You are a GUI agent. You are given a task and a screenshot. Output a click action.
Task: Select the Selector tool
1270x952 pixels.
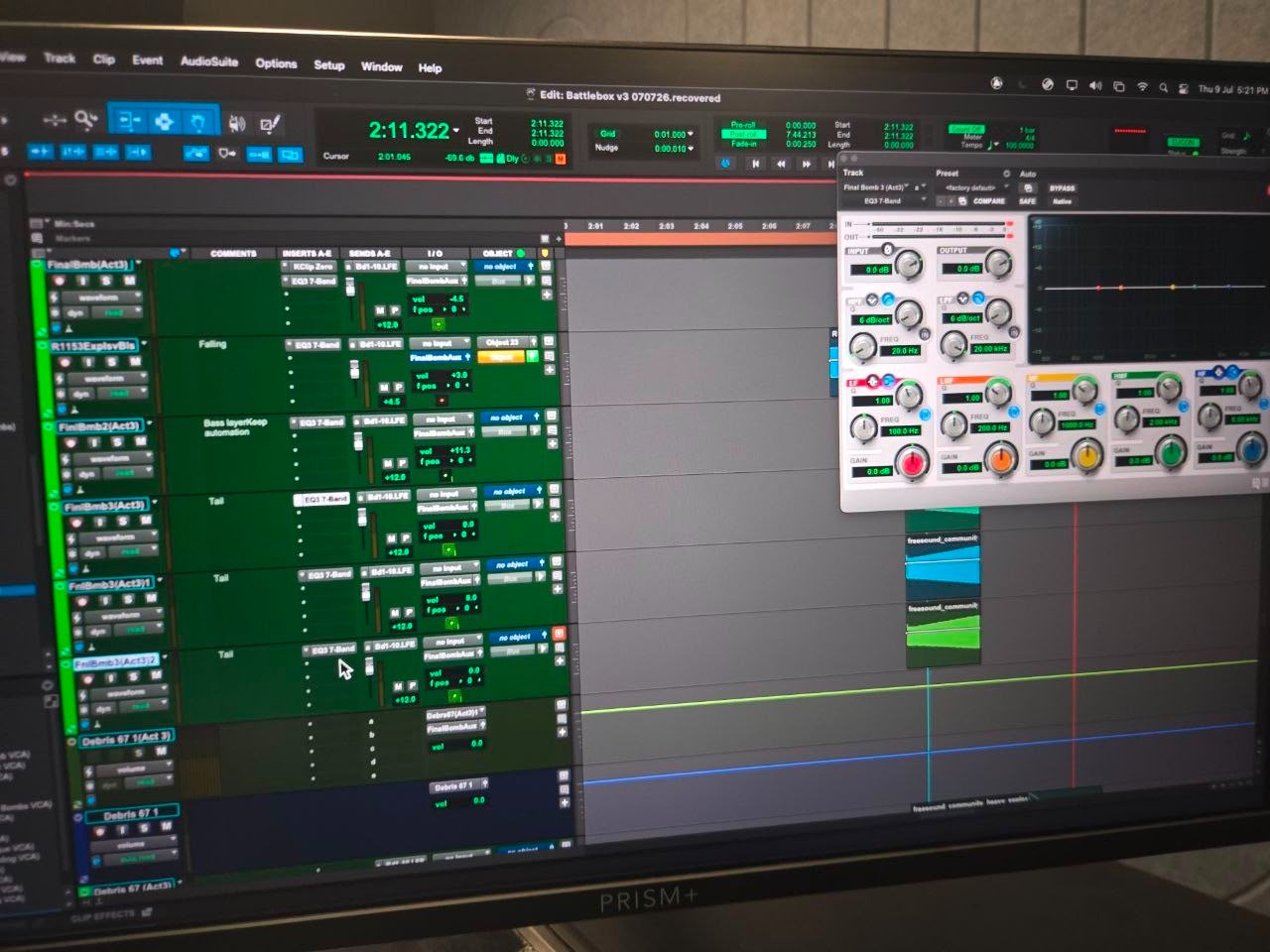(x=164, y=122)
